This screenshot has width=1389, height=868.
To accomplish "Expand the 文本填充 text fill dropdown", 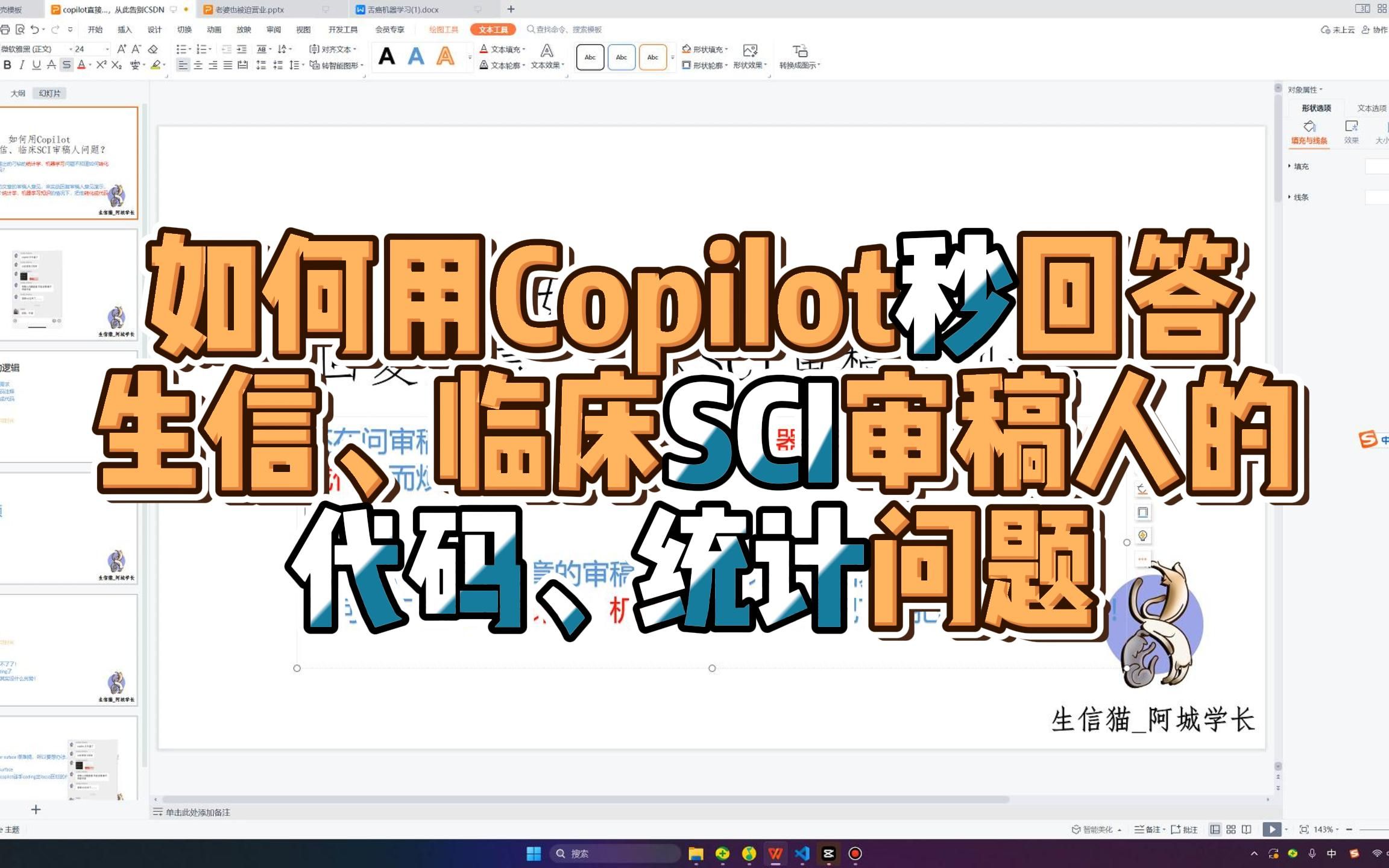I will (524, 49).
